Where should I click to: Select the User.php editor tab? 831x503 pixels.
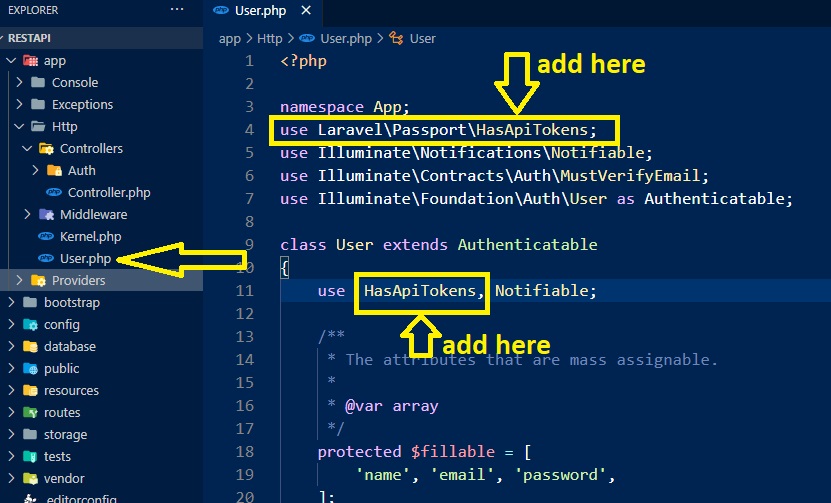tap(259, 11)
